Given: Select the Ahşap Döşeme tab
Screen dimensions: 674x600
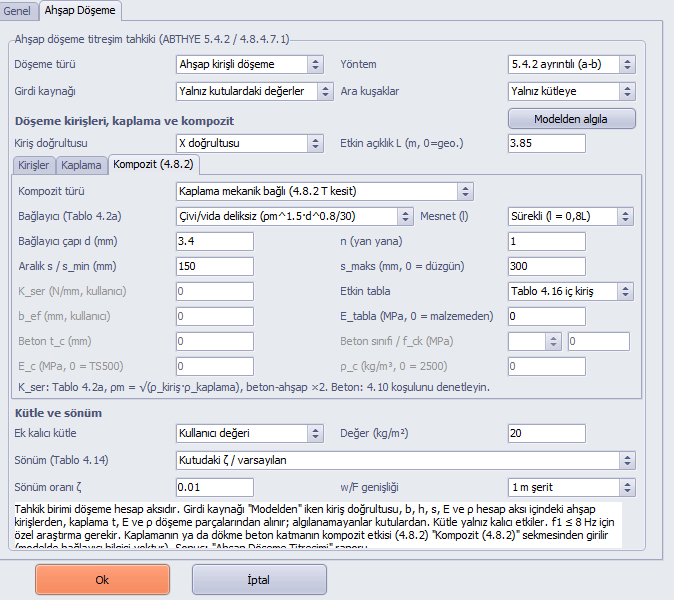Looking at the screenshot, I should click(80, 10).
